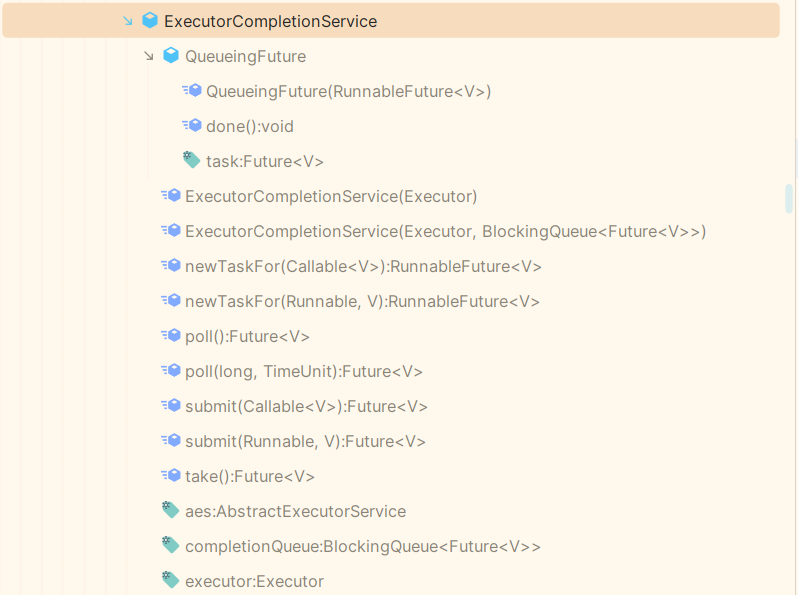
Task: Click the constructor icon for QueueingFuture(RunnableFuture<V>)
Action: (x=192, y=91)
